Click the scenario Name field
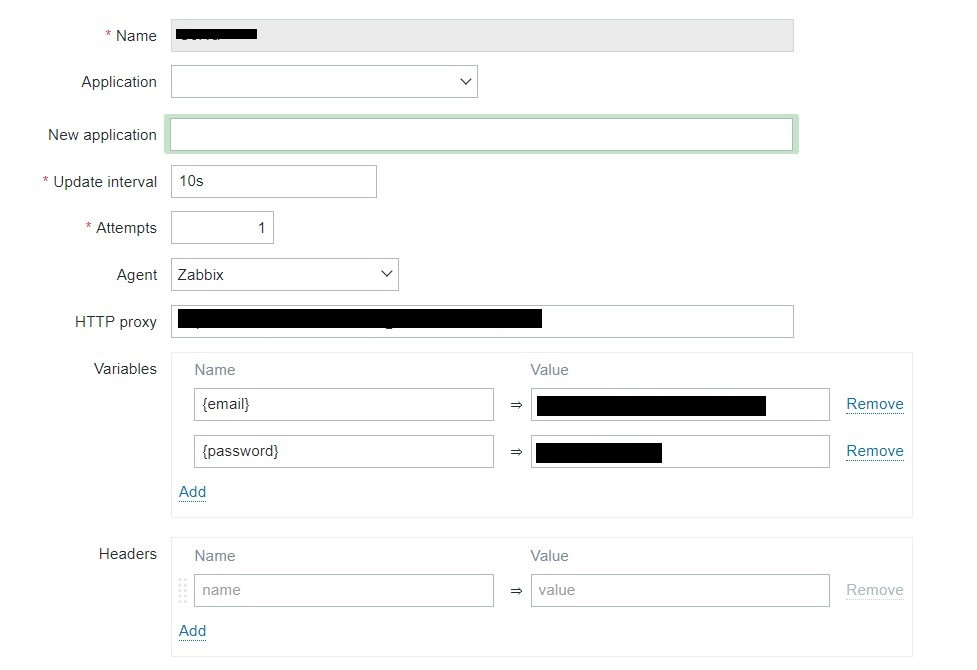The image size is (977, 670). pos(481,36)
